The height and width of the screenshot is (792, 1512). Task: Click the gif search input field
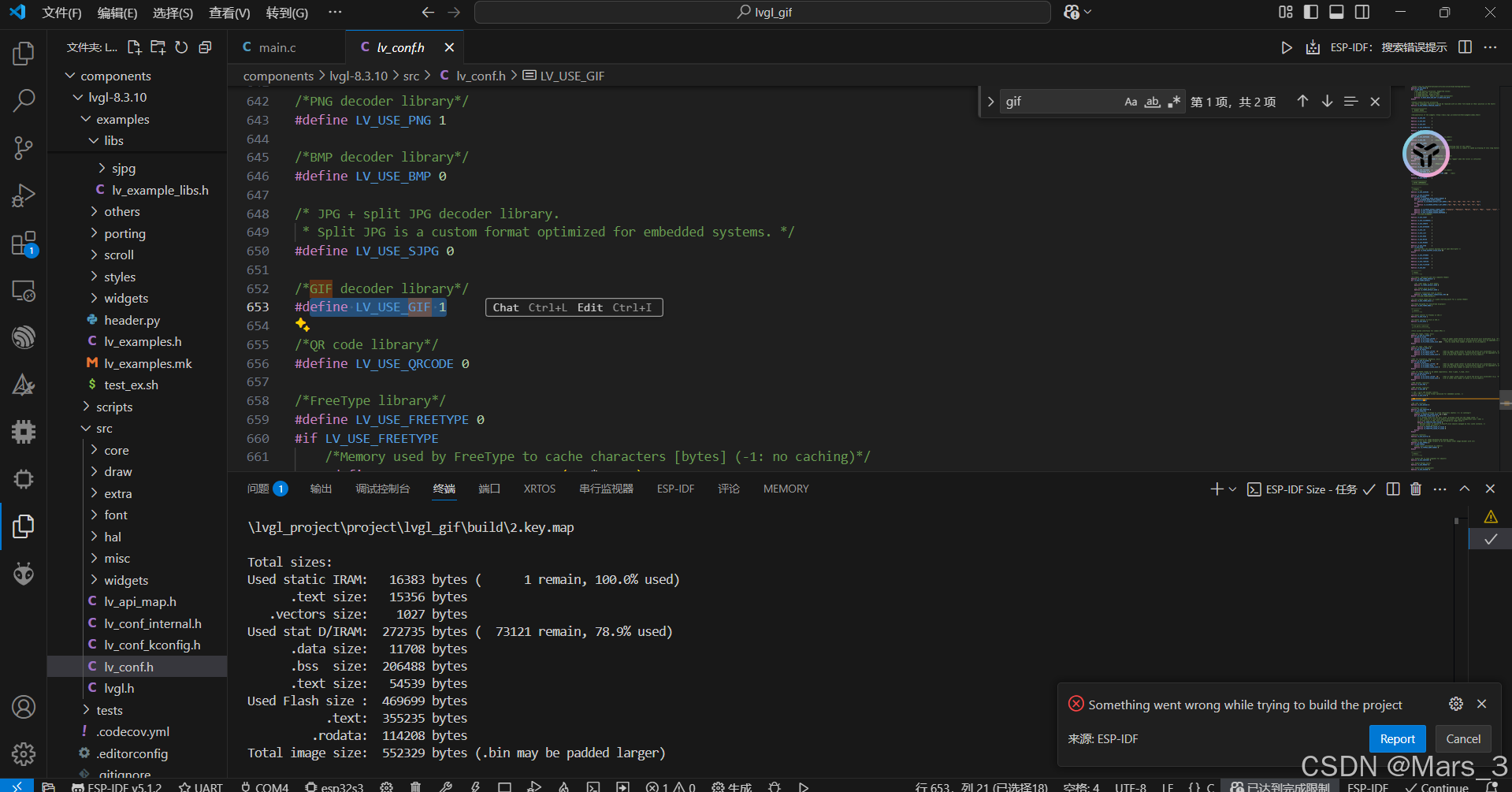click(1061, 102)
